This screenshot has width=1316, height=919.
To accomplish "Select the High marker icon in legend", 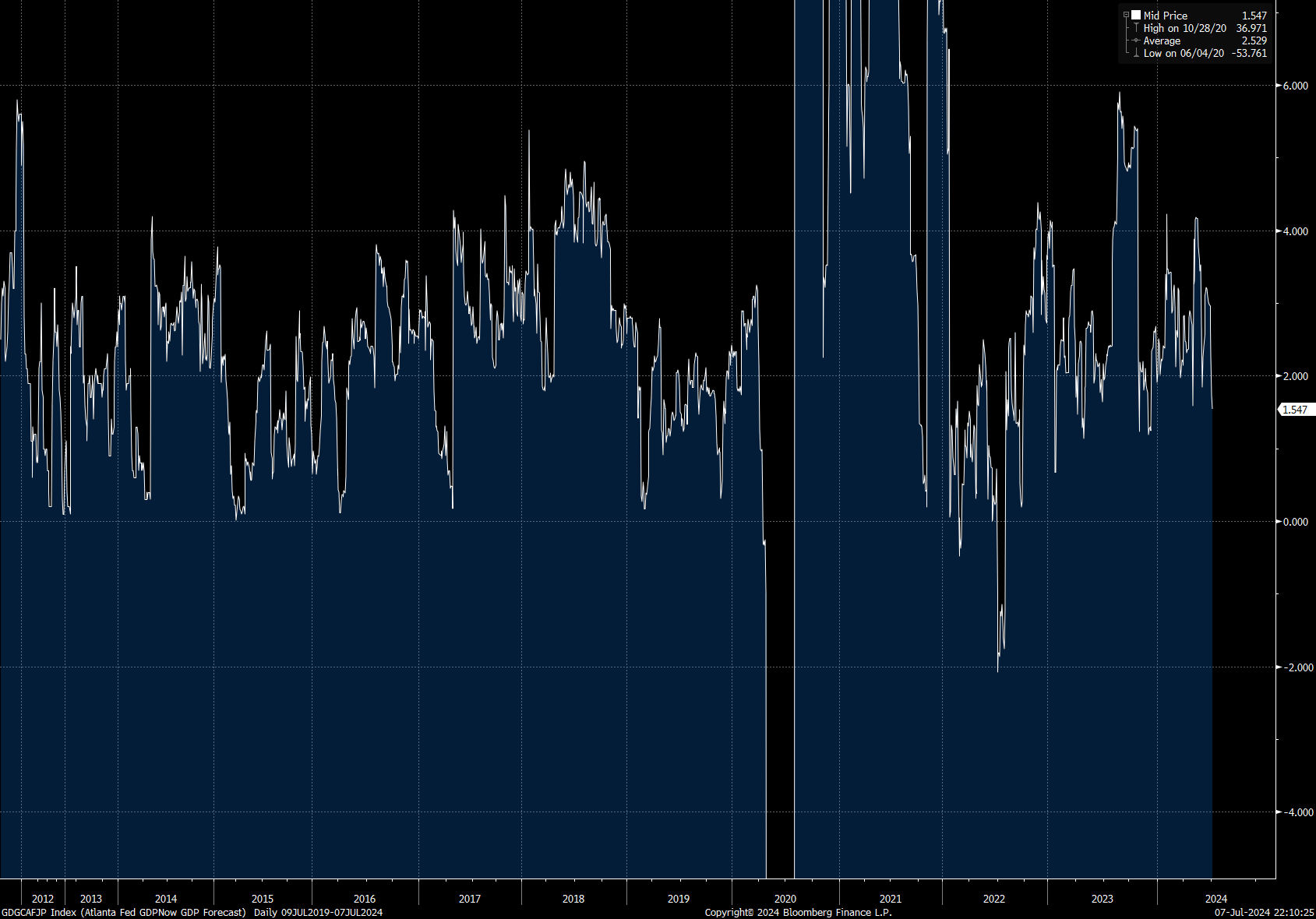I will click(1136, 28).
